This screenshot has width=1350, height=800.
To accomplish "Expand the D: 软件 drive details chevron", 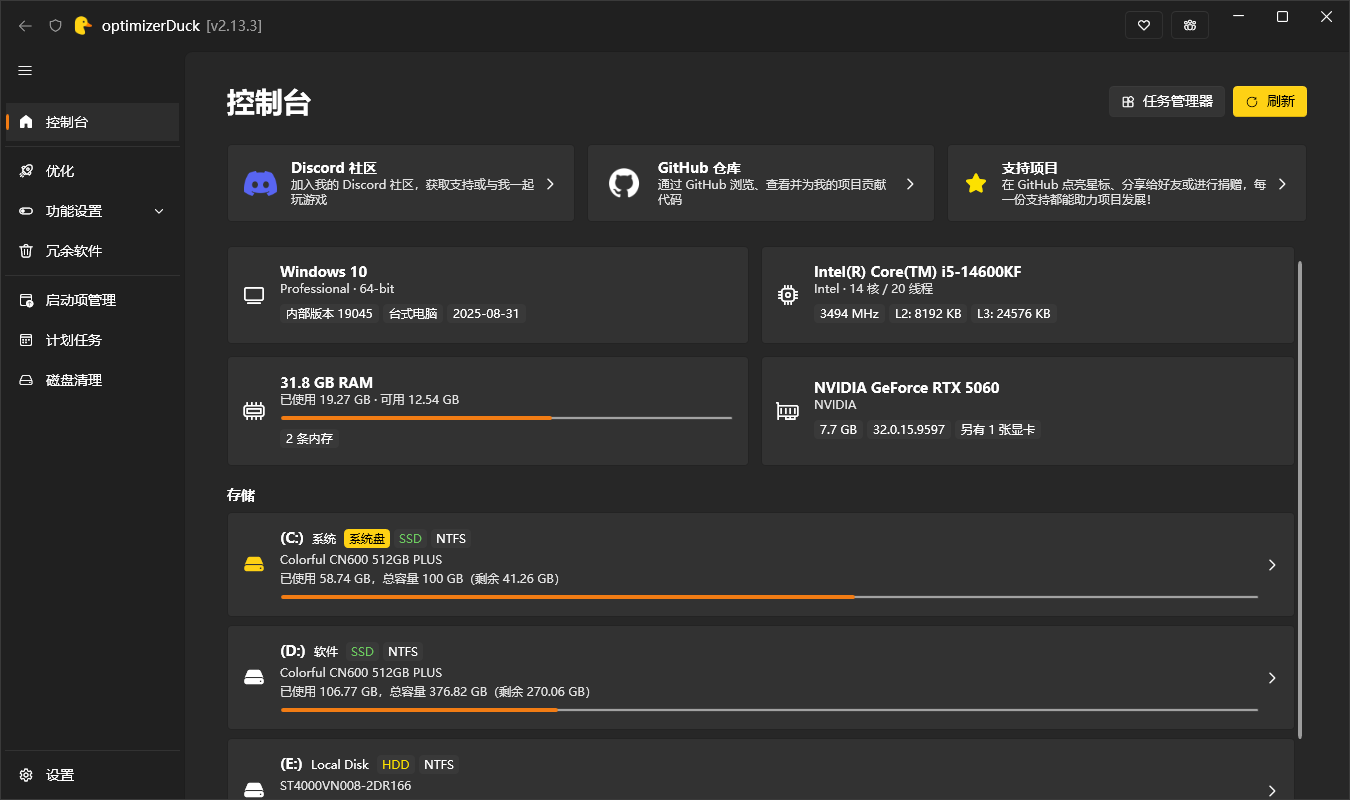I will click(x=1272, y=678).
